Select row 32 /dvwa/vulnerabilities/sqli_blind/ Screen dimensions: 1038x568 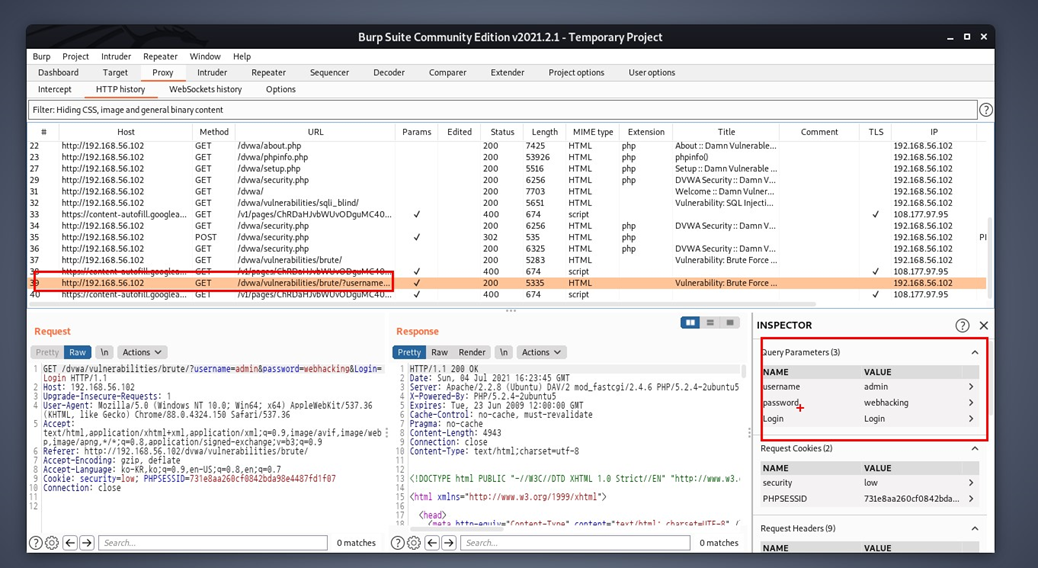(x=507, y=203)
